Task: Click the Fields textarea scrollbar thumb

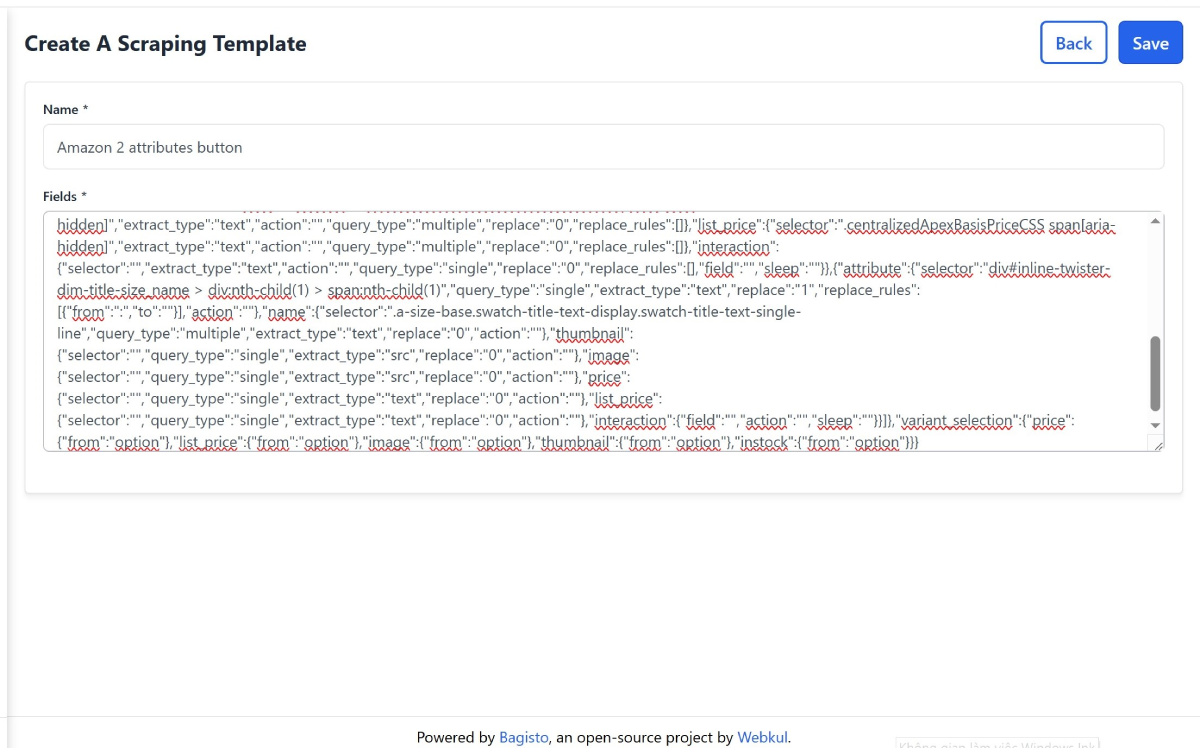Action: (x=1155, y=372)
